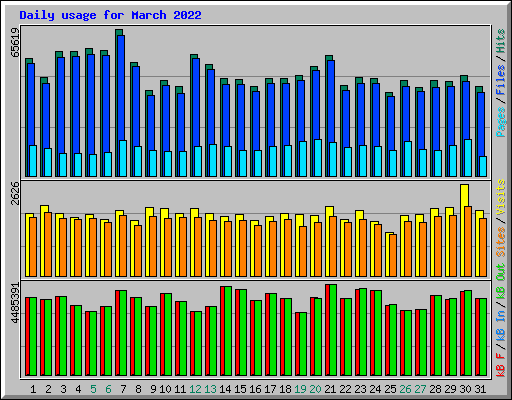Click day label 18 on the x-axis

coord(285,389)
